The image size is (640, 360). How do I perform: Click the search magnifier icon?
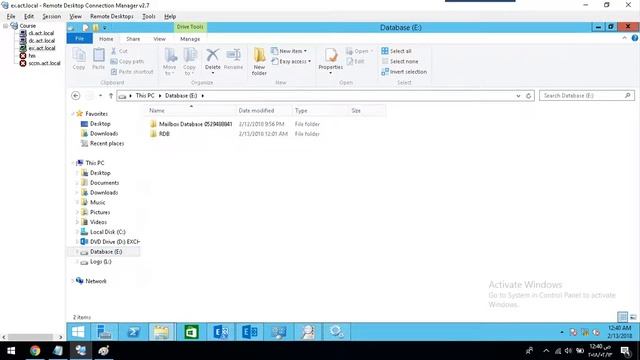coord(628,96)
